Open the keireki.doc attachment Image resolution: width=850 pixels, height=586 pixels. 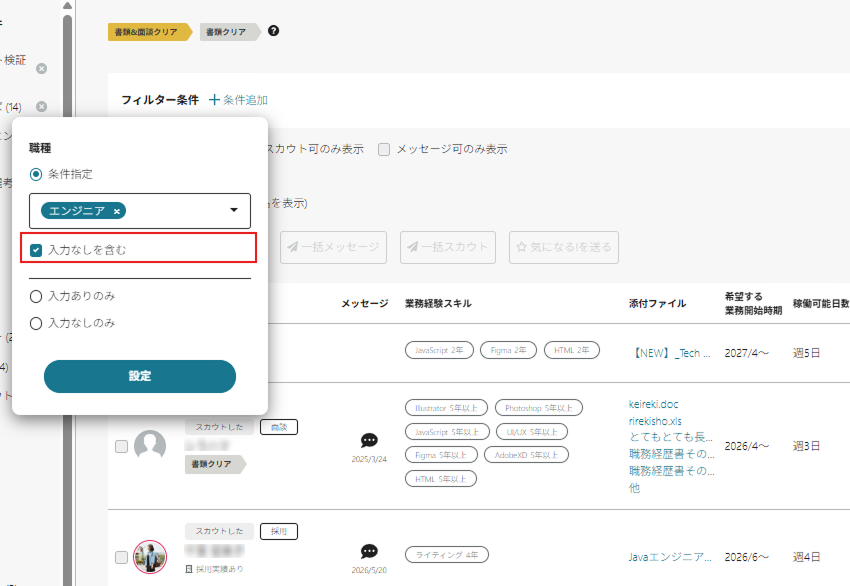(653, 404)
